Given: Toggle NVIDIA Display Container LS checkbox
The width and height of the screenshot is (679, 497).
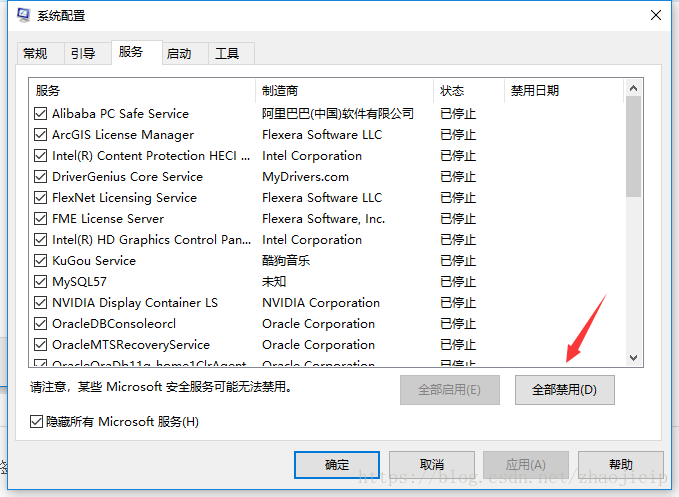Looking at the screenshot, I should 40,303.
